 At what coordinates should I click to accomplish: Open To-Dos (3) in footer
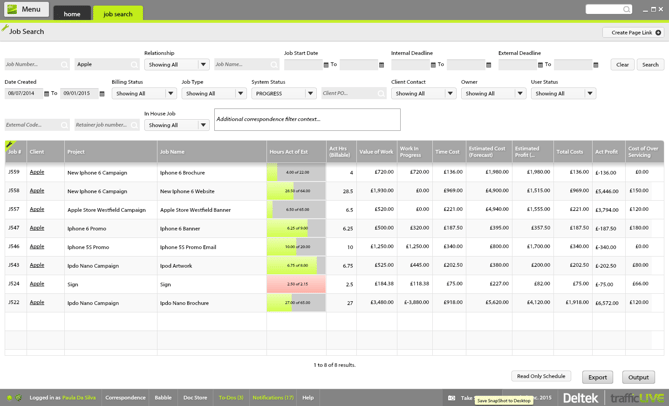click(231, 397)
